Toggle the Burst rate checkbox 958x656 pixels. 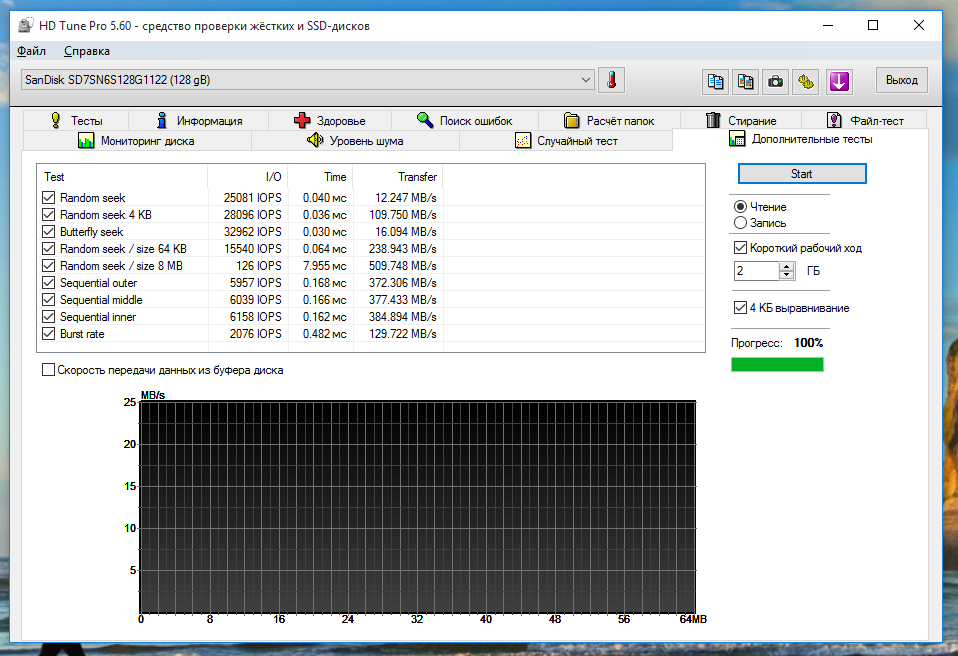coord(49,333)
